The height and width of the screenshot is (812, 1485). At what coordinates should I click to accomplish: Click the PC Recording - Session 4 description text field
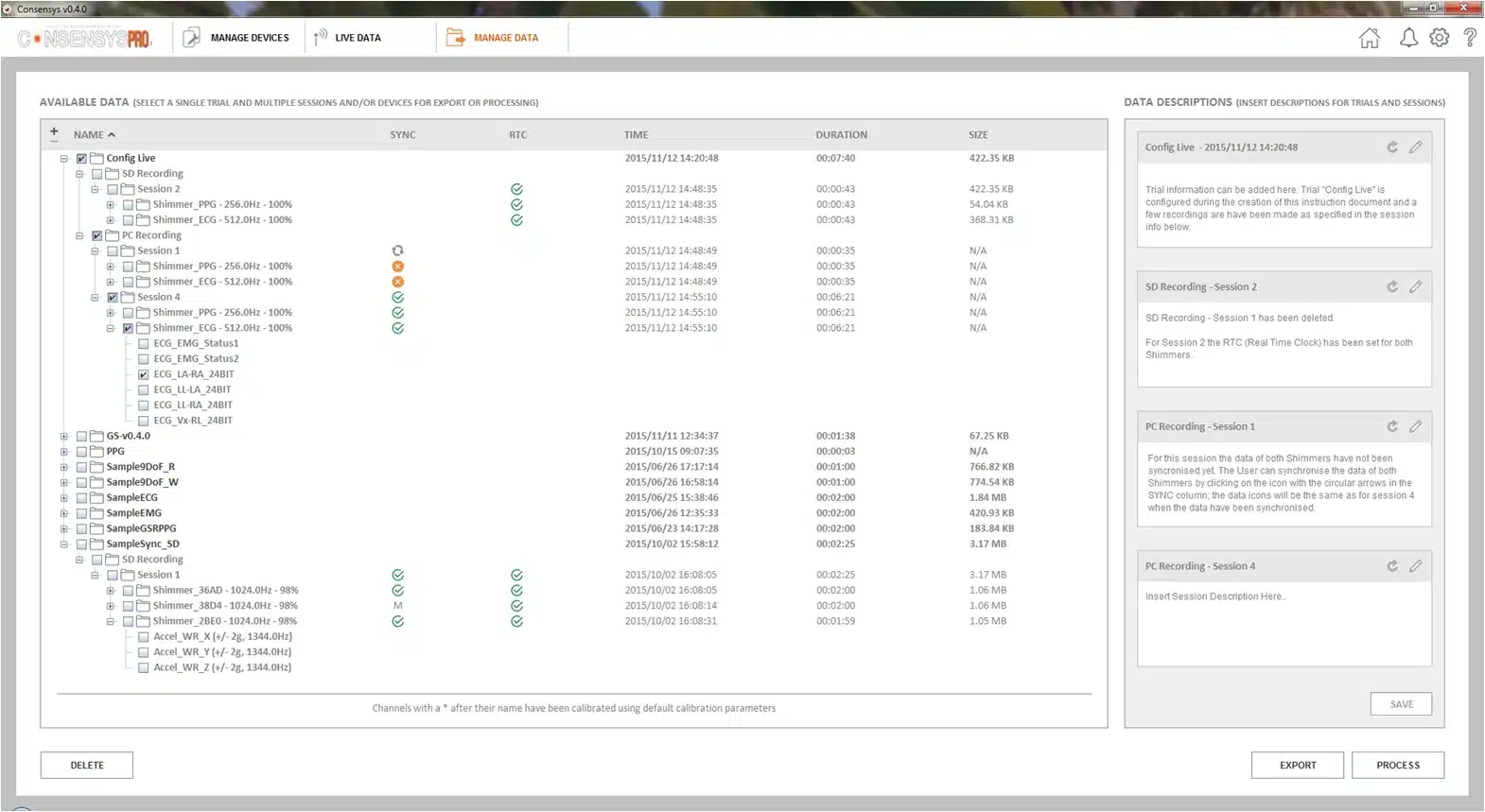1284,624
